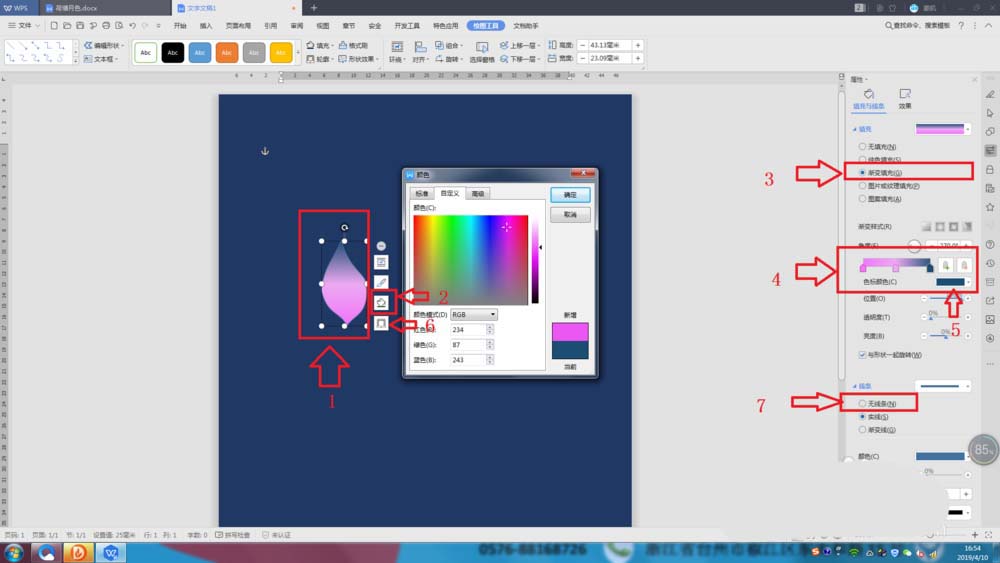This screenshot has width=1000, height=563.
Task: Expand the 形状效果 shape effects dropdown
Action: (x=378, y=59)
